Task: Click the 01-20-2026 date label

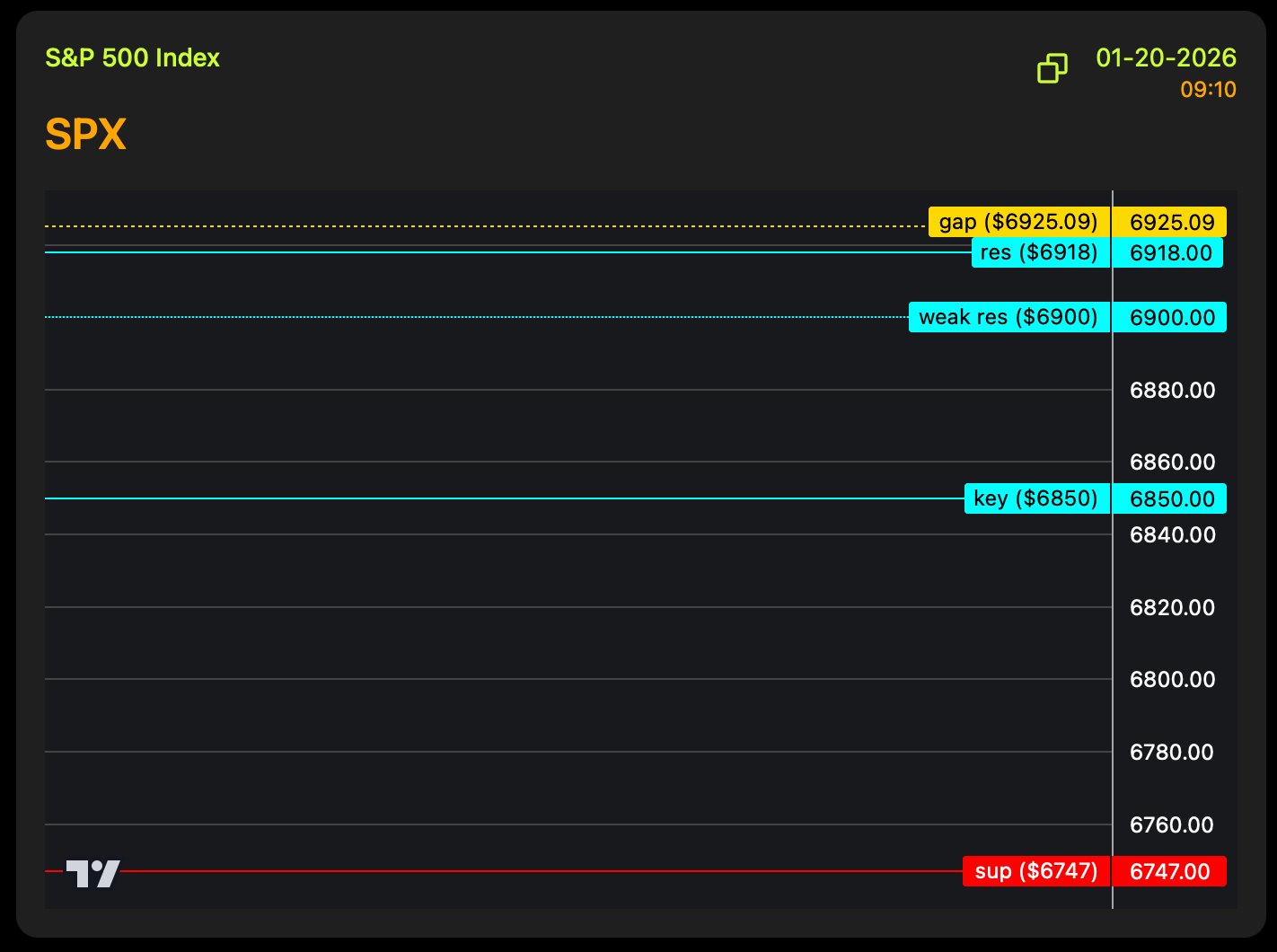Action: pos(1166,58)
